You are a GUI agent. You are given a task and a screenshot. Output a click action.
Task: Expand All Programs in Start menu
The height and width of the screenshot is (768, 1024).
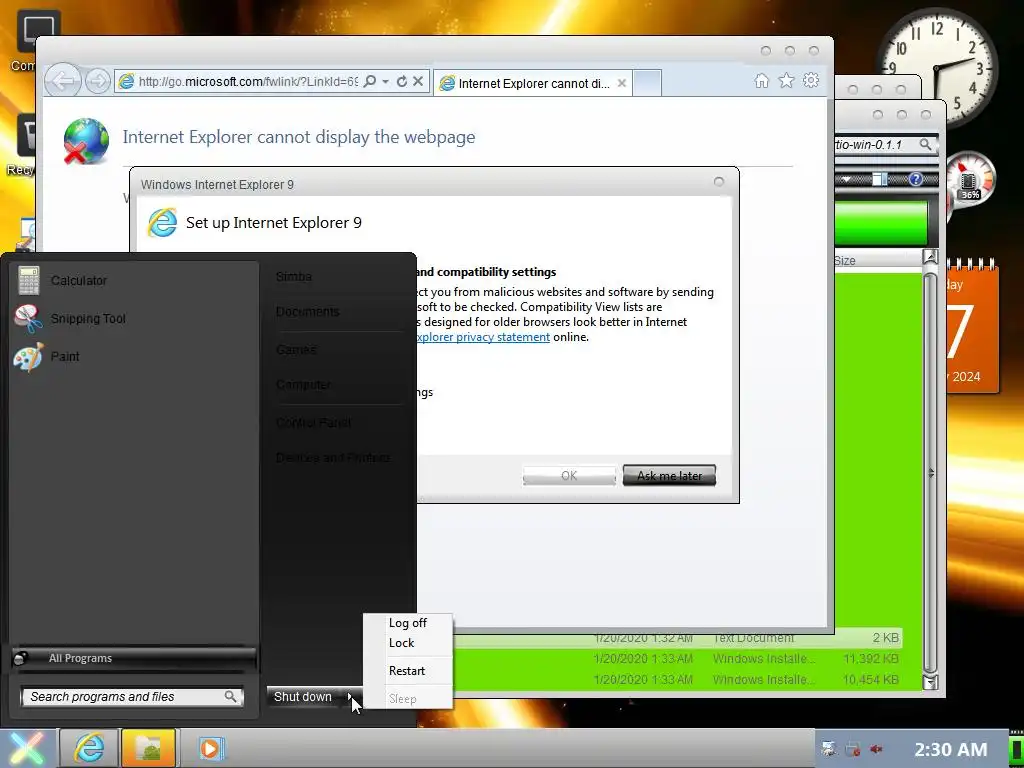click(134, 658)
